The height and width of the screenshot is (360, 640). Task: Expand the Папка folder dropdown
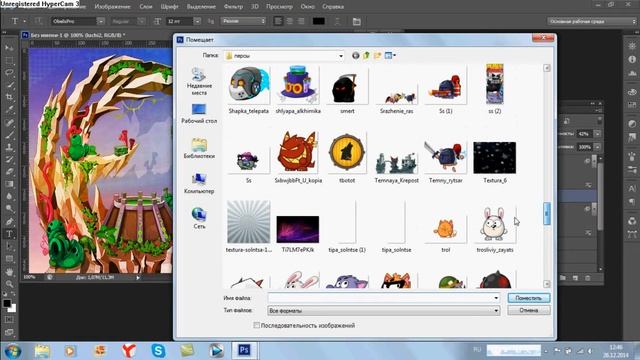coord(341,56)
